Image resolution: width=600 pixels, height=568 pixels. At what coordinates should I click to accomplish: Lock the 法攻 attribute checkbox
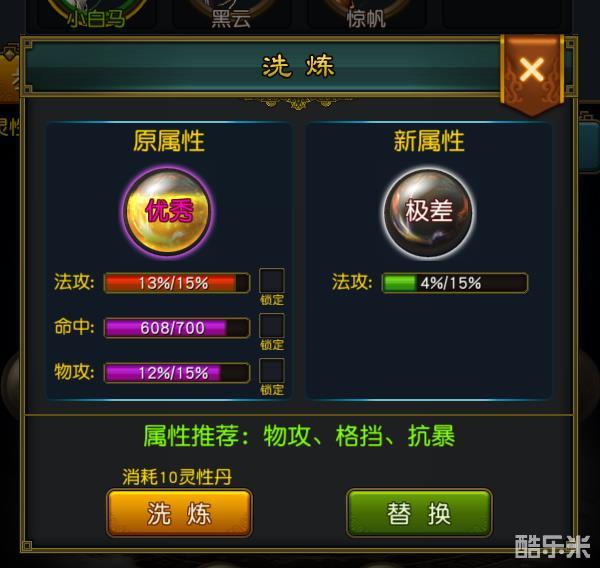tap(272, 281)
